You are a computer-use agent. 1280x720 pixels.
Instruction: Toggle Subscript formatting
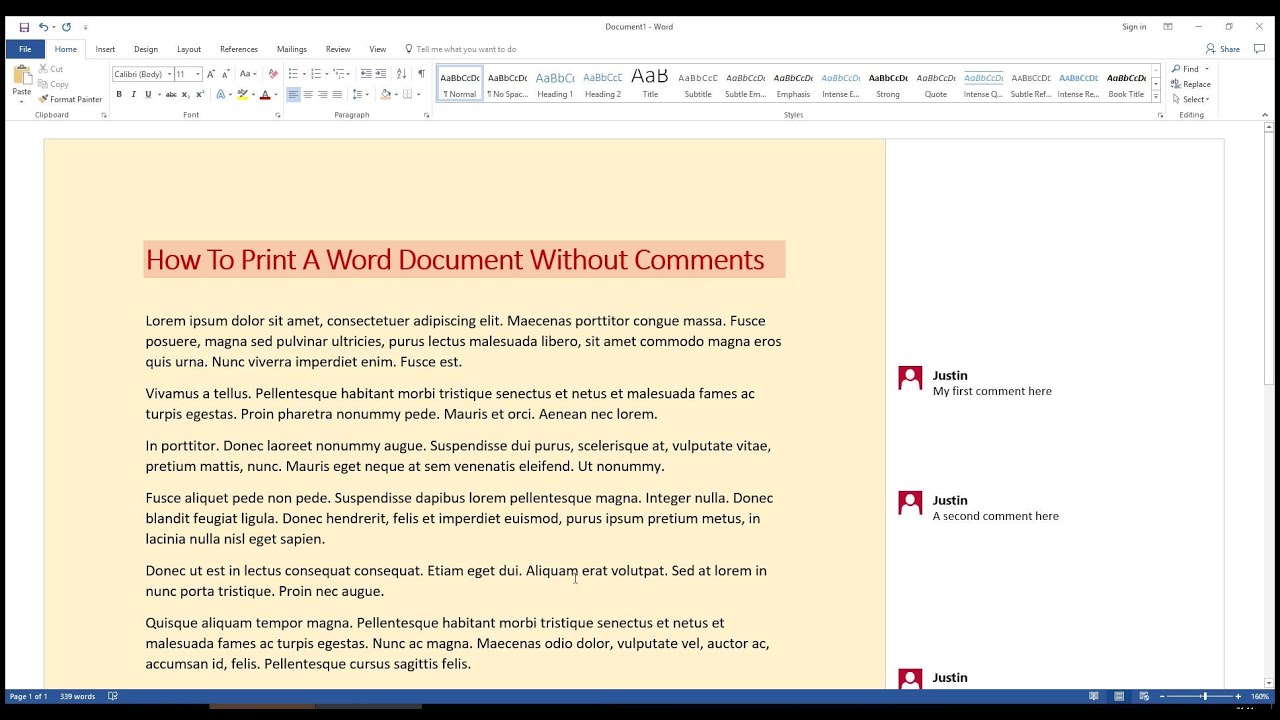pos(186,94)
